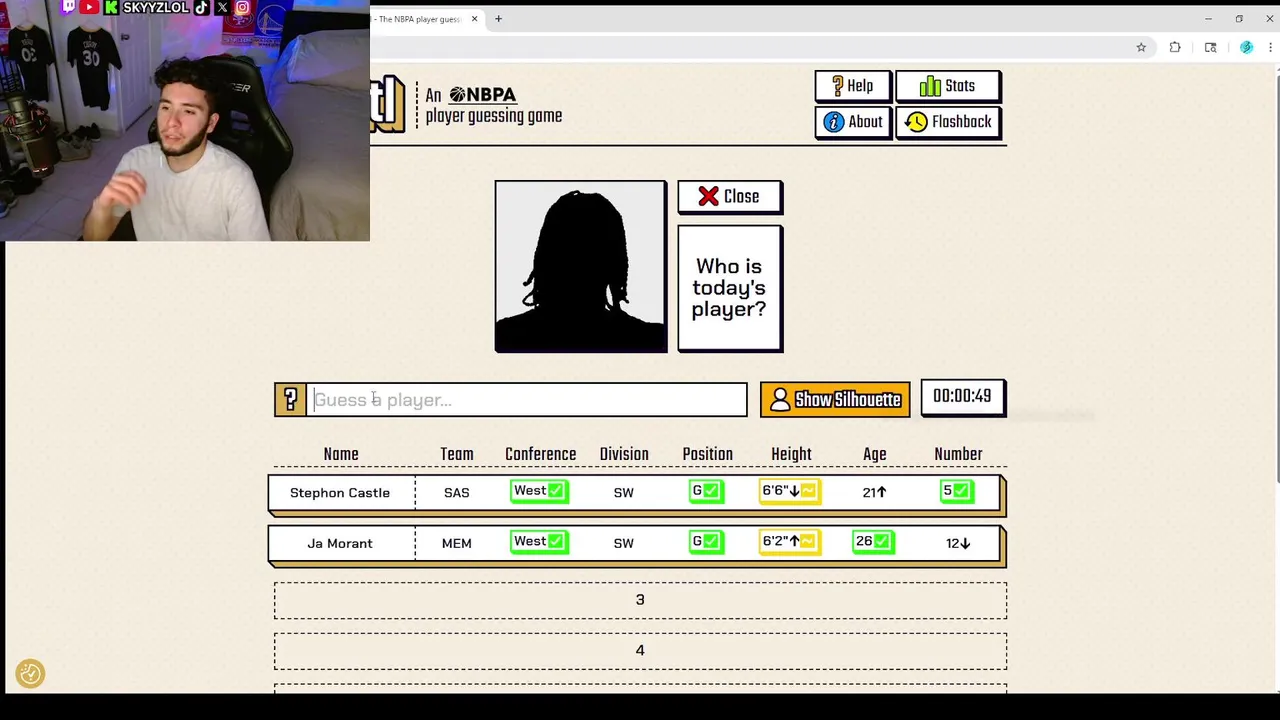The image size is (1280, 720).
Task: Select the NBPA player guessing game tab
Action: click(x=420, y=19)
